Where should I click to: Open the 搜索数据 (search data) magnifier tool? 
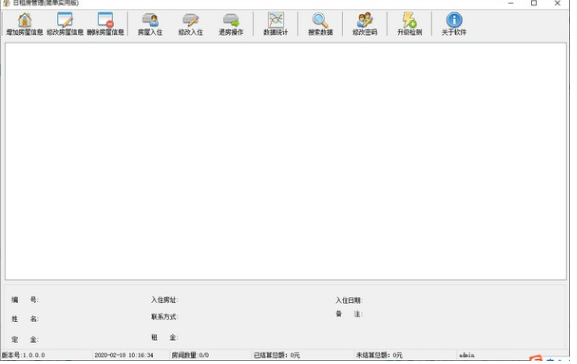[320, 24]
